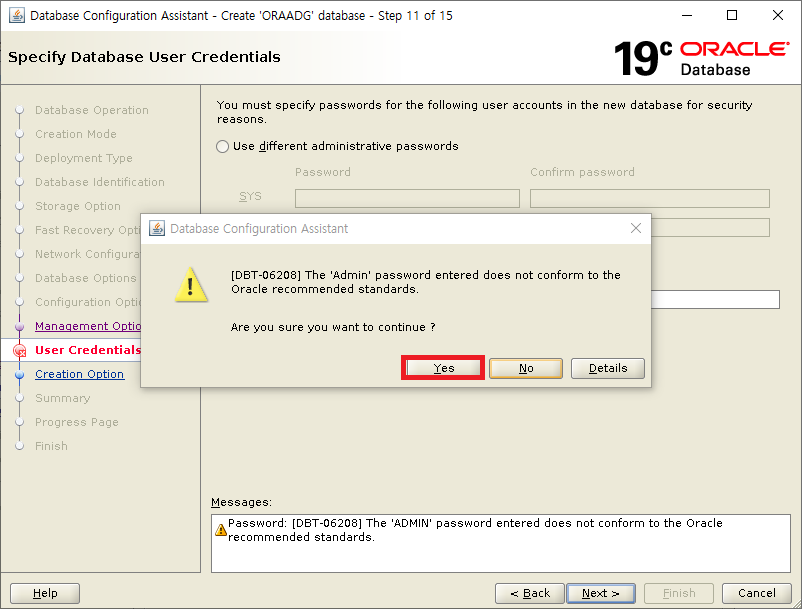Click the Creation Mode step
Viewport: 802px width, 609px height.
click(76, 134)
